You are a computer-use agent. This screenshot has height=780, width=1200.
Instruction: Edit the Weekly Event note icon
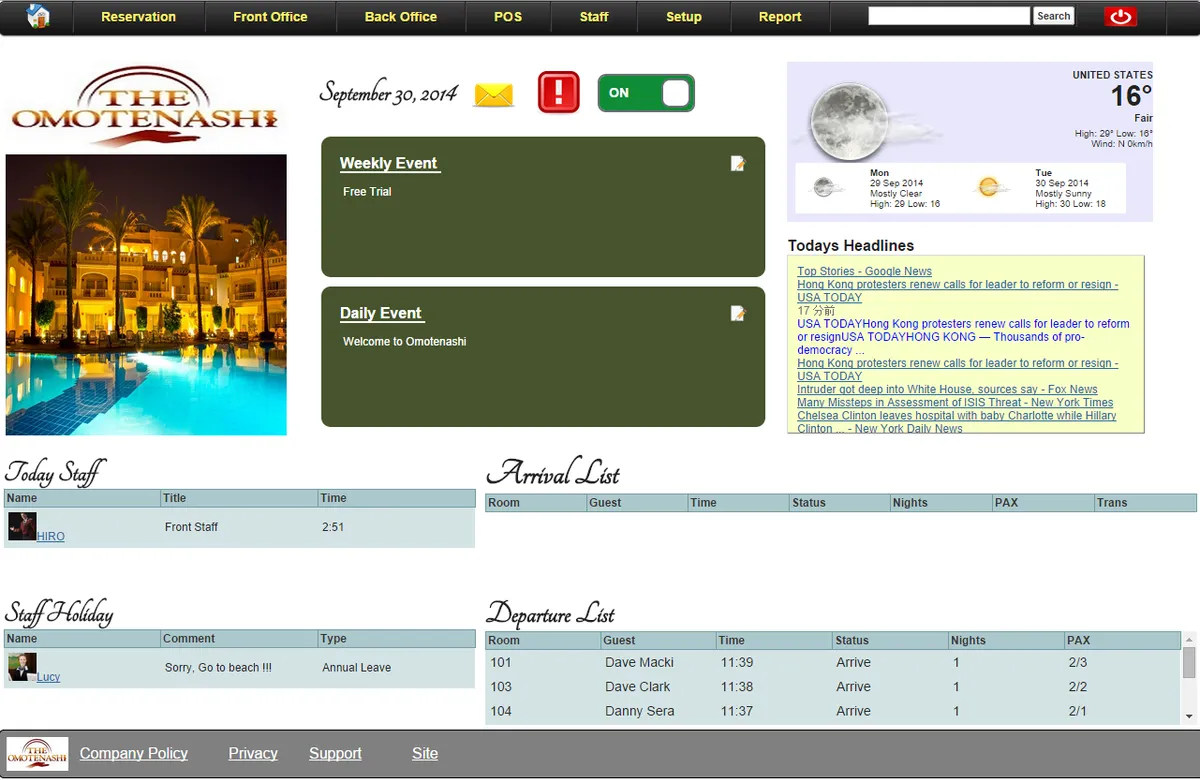coord(738,164)
